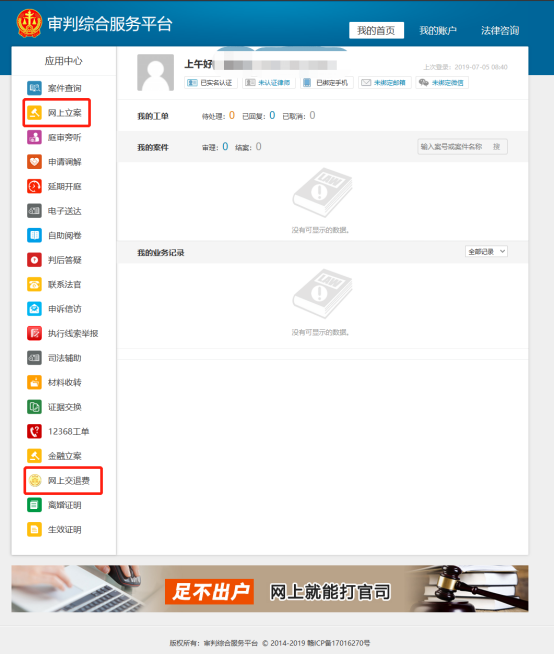Click the platform emblem logo
Viewport: 554px width, 655px height.
click(29, 23)
